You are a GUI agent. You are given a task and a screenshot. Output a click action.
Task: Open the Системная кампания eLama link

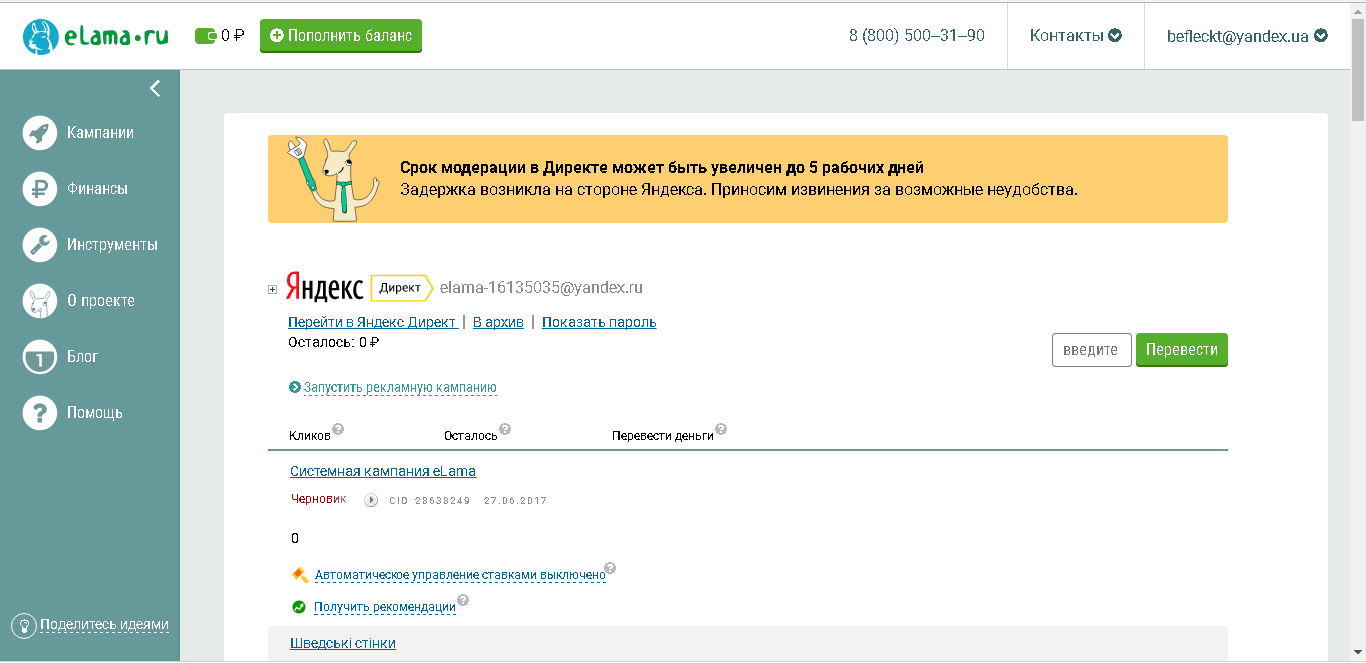tap(383, 471)
